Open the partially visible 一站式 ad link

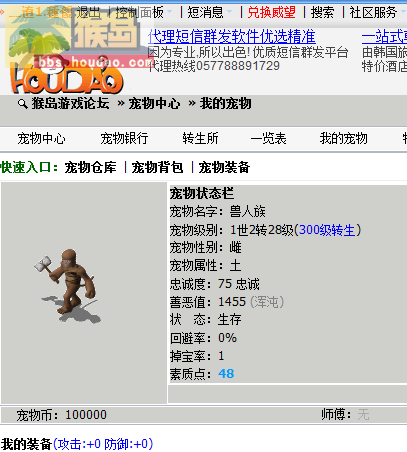[x=384, y=37]
